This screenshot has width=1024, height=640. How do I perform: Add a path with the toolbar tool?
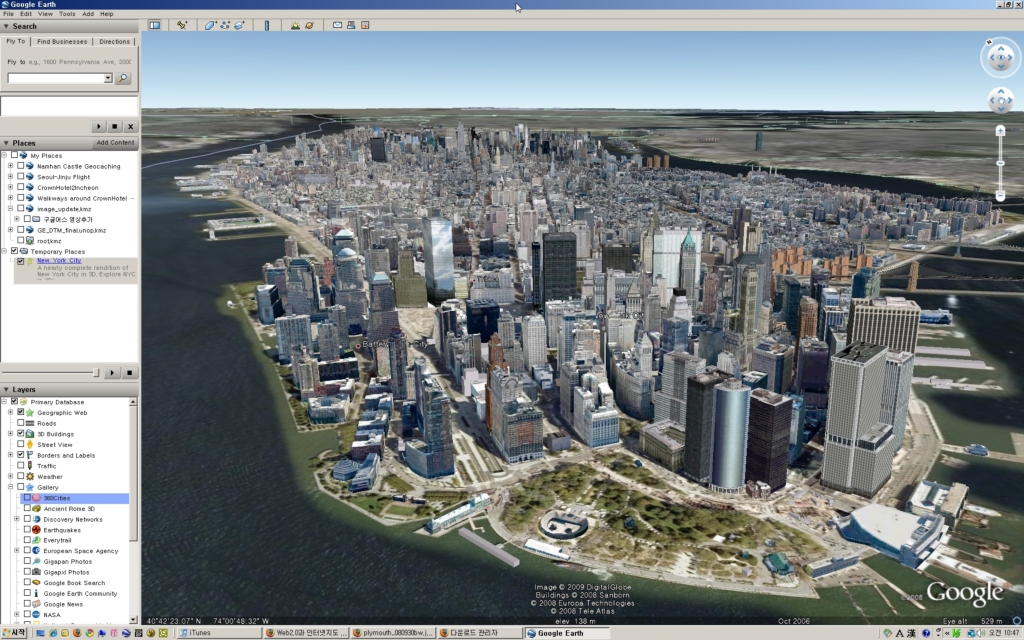pos(225,25)
